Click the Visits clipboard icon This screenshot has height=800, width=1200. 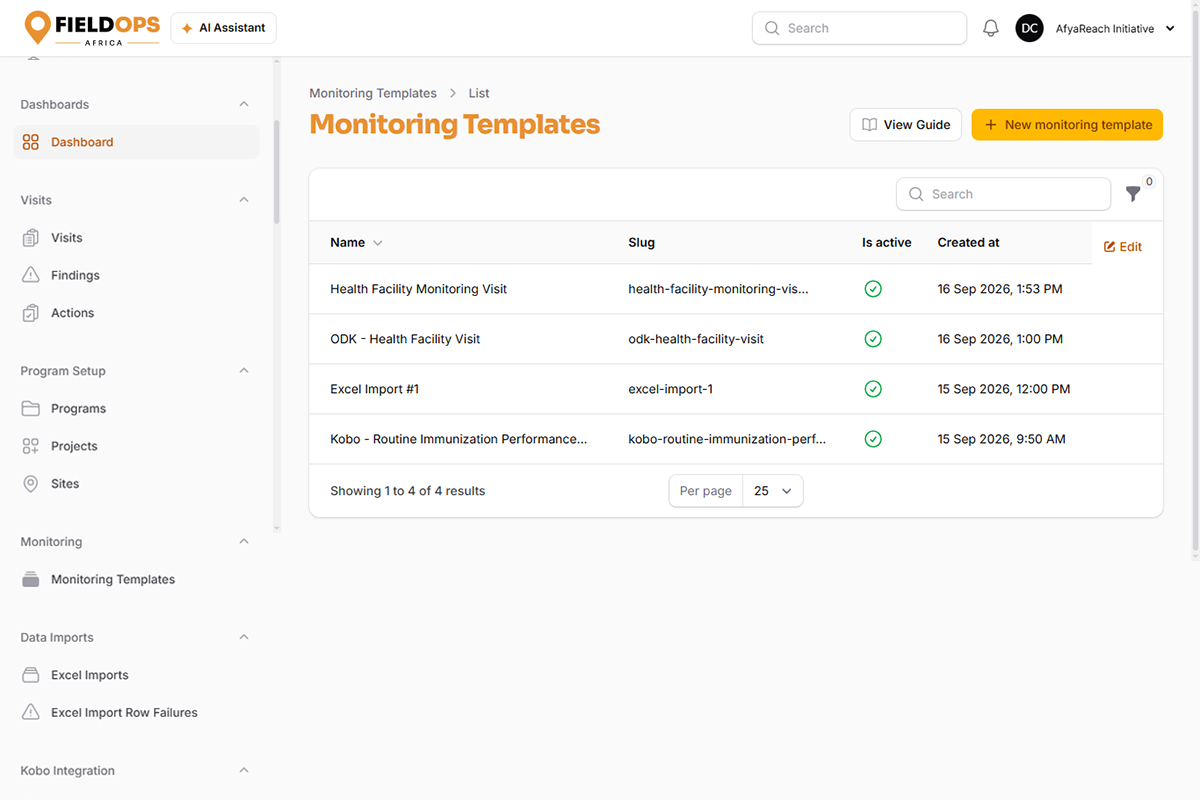[x=31, y=238]
